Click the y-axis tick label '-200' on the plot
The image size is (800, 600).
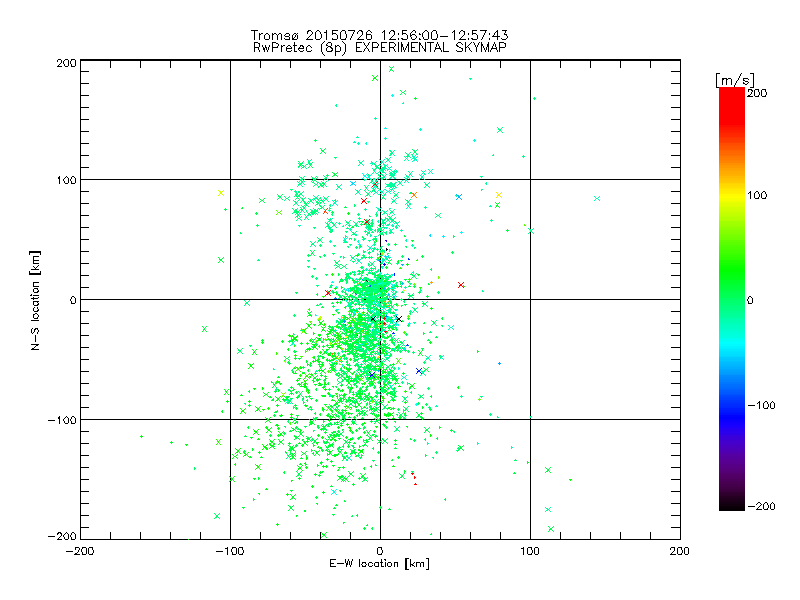click(62, 536)
